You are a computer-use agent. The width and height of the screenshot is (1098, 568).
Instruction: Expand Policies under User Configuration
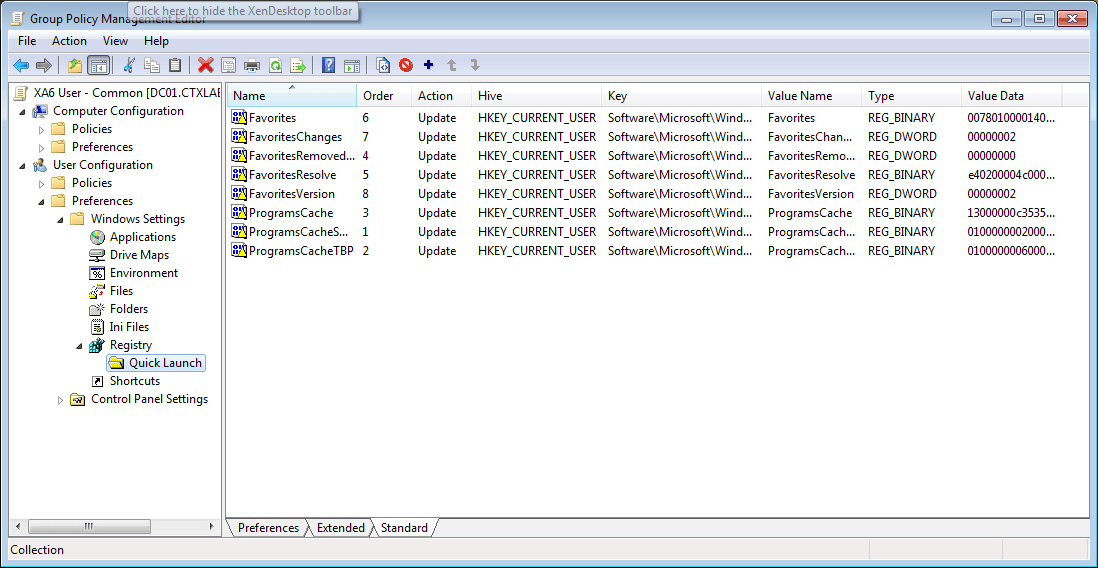(x=41, y=183)
